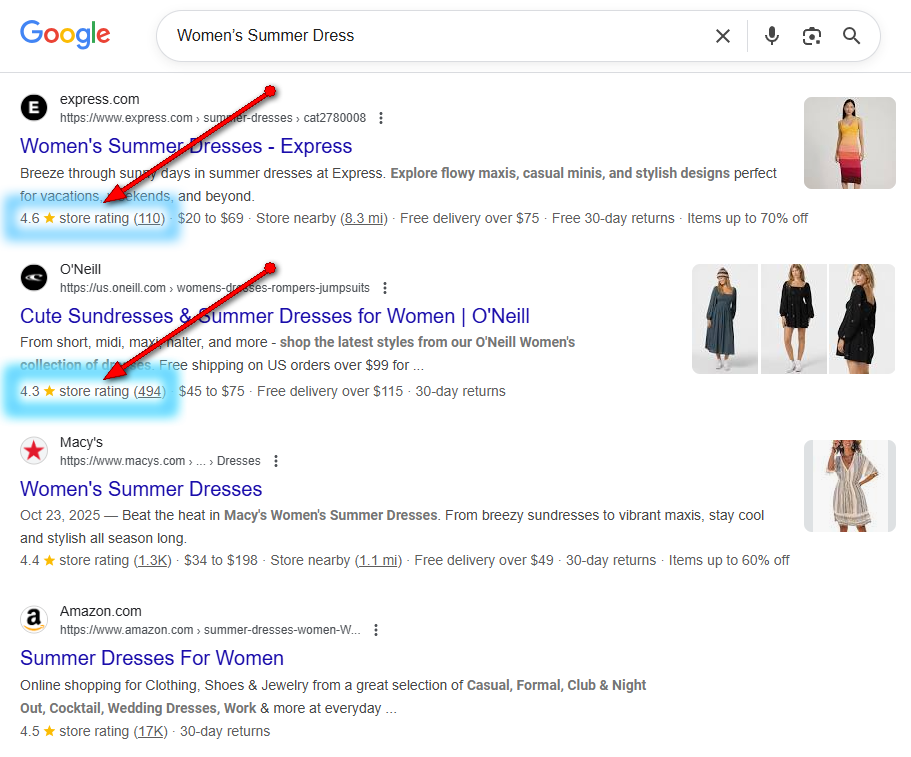
Task: Open Google Lens image search
Action: [812, 35]
